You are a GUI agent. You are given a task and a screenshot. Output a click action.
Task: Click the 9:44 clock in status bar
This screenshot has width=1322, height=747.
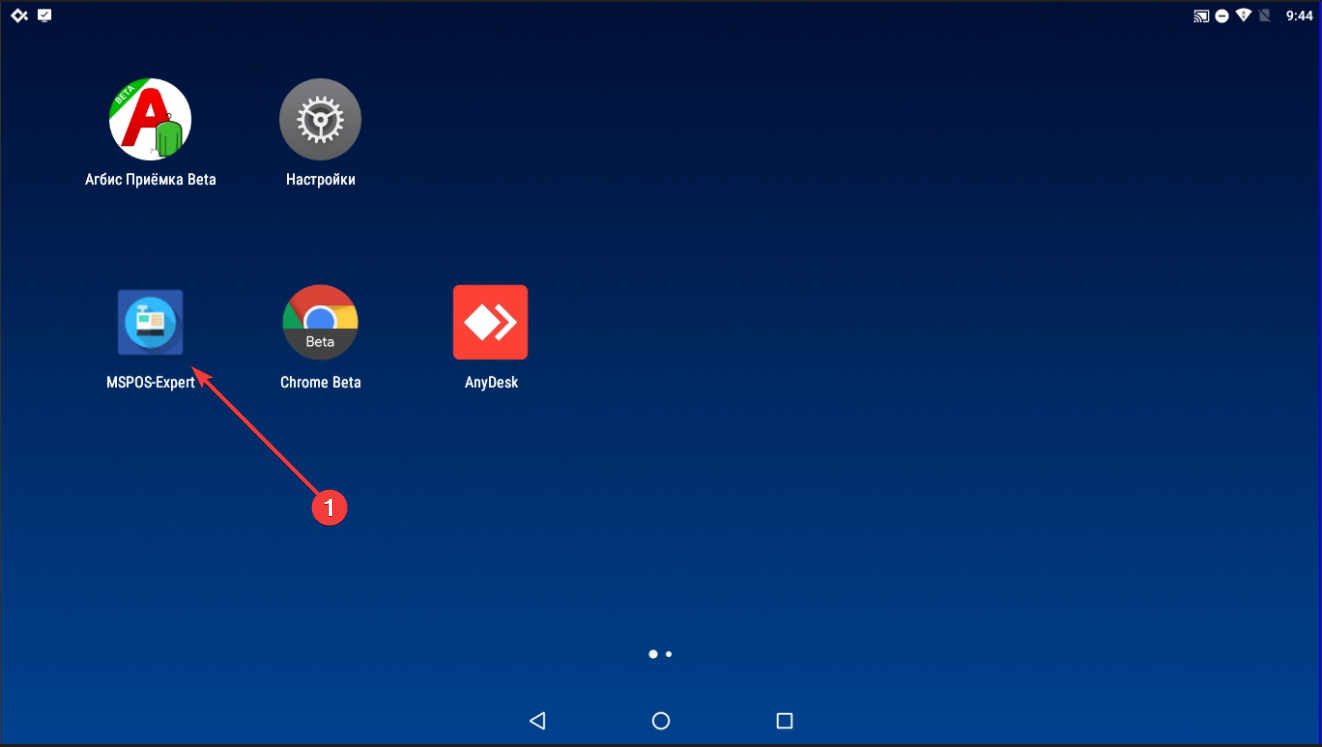(x=1299, y=16)
